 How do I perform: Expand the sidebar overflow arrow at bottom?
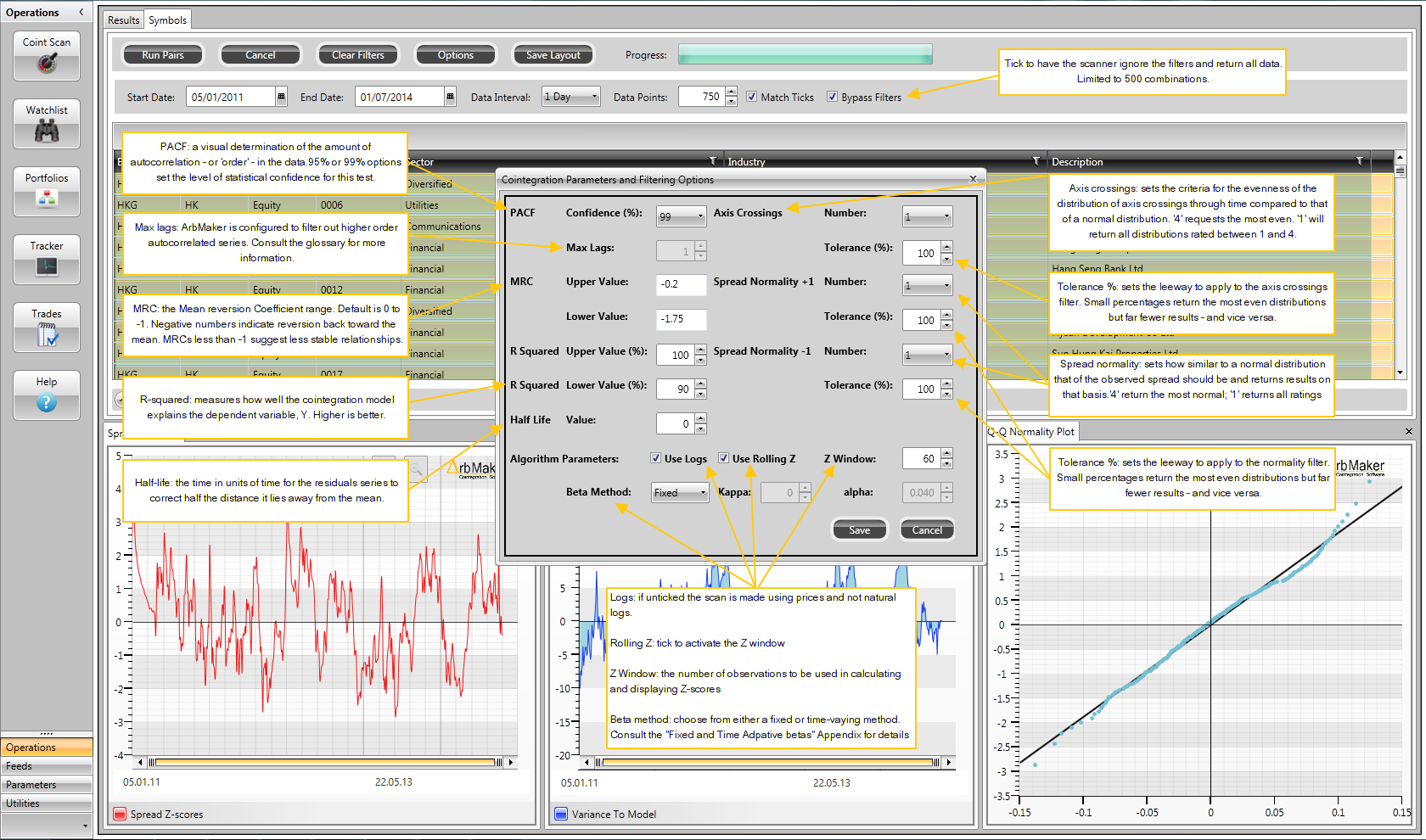point(85,825)
